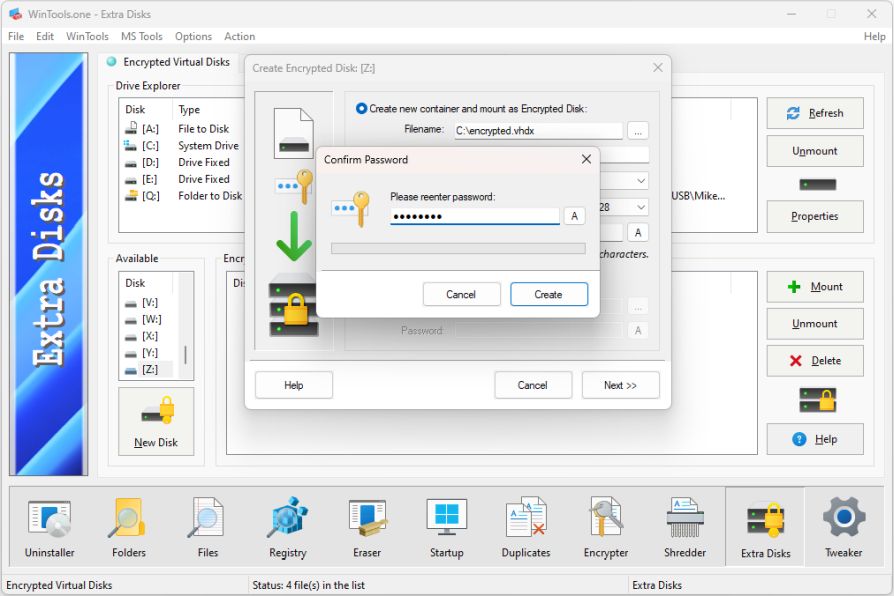This screenshot has width=894, height=596.
Task: Open the Options menu
Action: (193, 37)
